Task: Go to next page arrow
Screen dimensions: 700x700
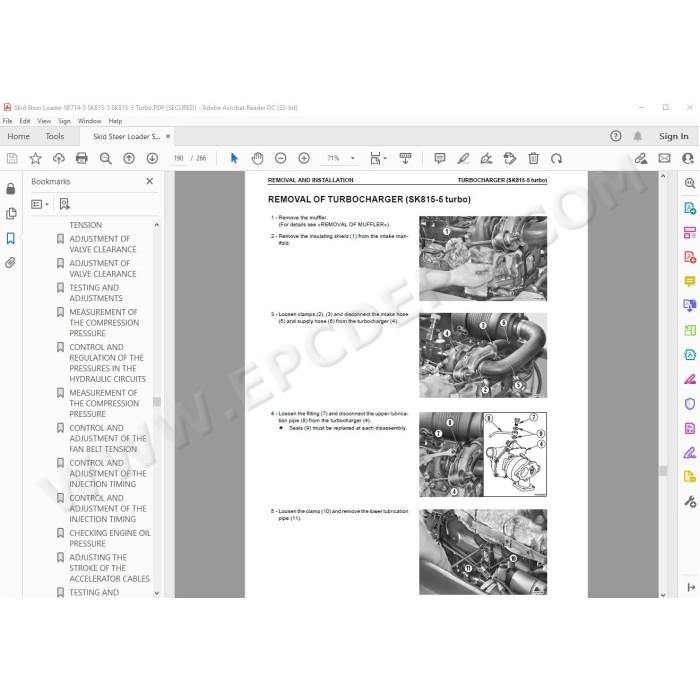Action: coord(152,158)
